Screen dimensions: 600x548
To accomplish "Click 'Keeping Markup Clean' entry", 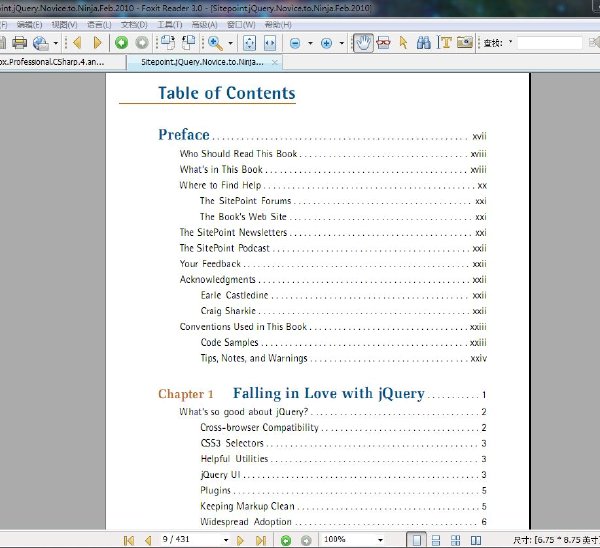I will [x=343, y=506].
